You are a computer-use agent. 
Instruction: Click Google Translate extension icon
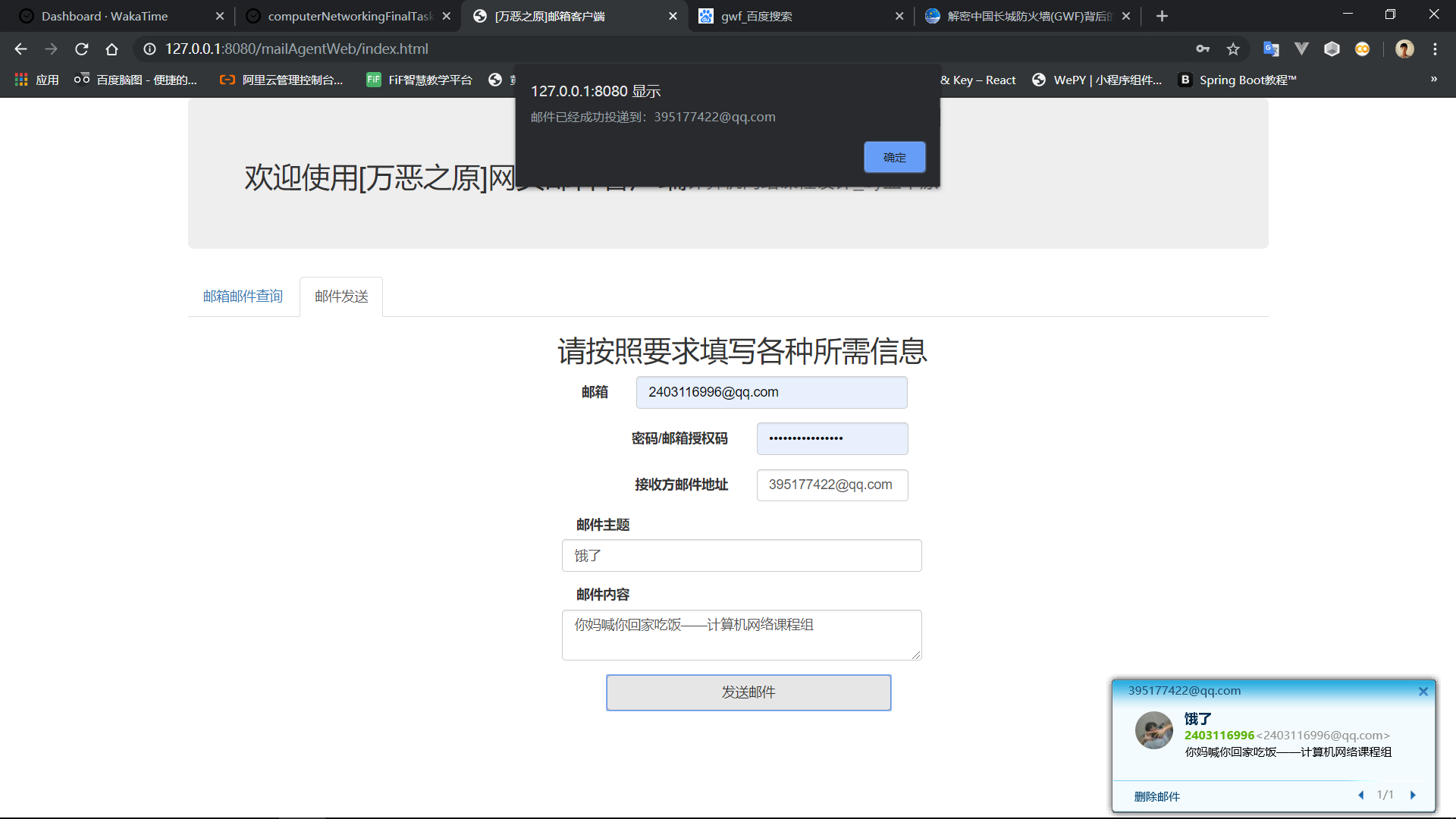tap(1271, 49)
